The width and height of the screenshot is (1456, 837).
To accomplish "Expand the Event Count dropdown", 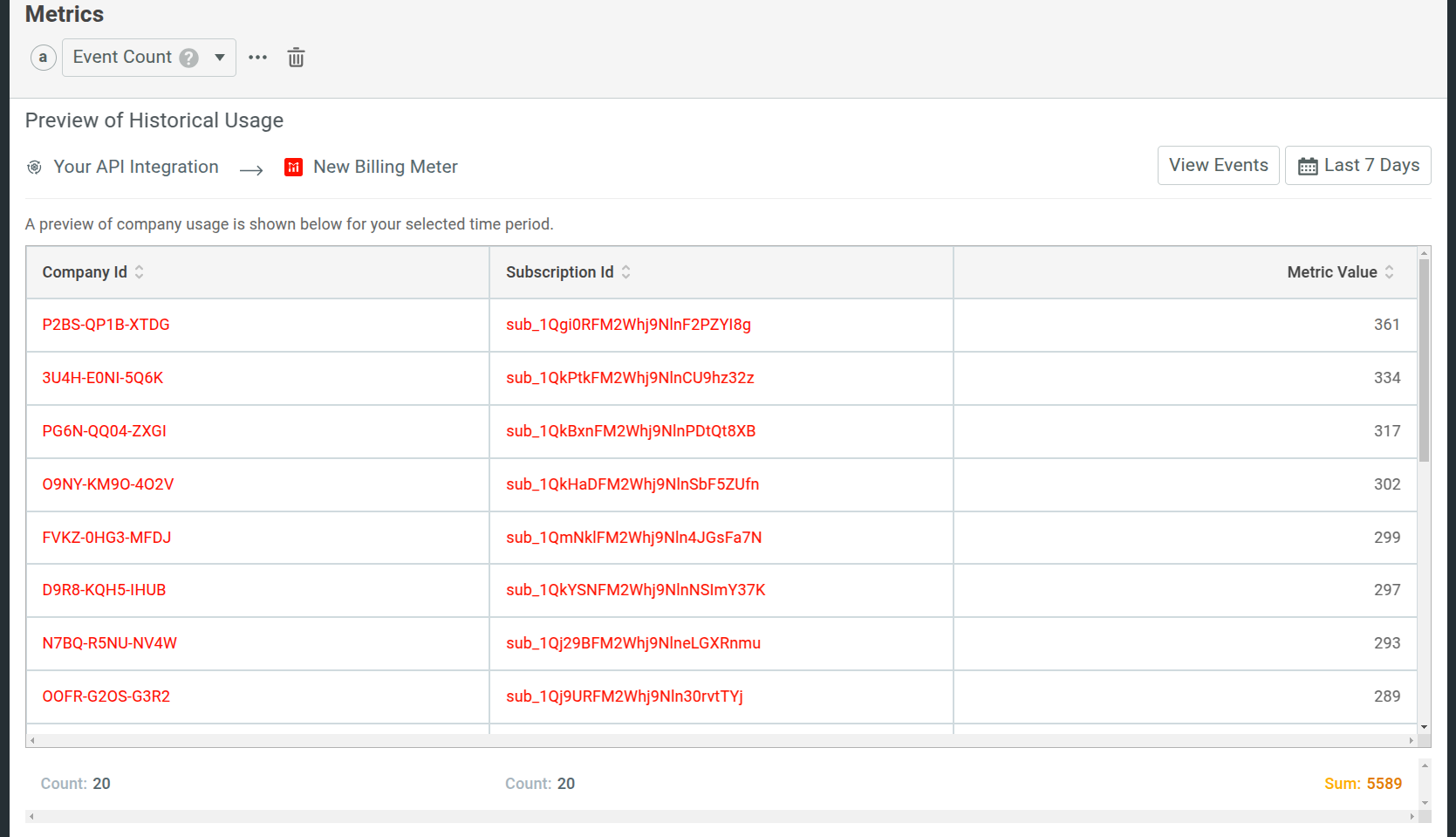I will (x=220, y=58).
